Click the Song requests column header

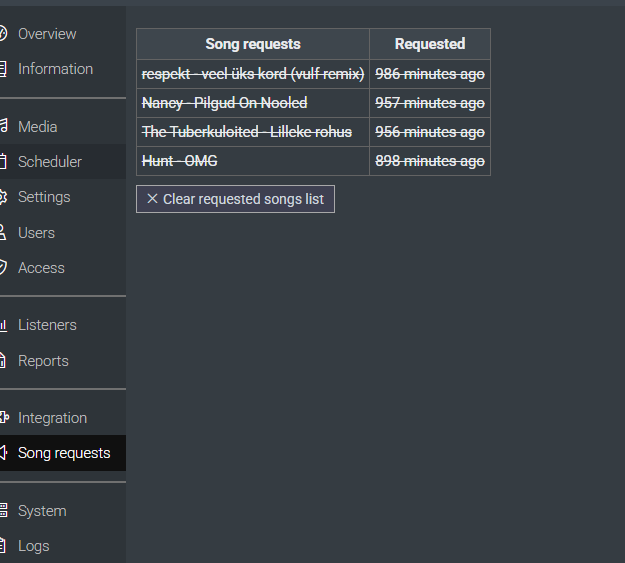tap(253, 44)
